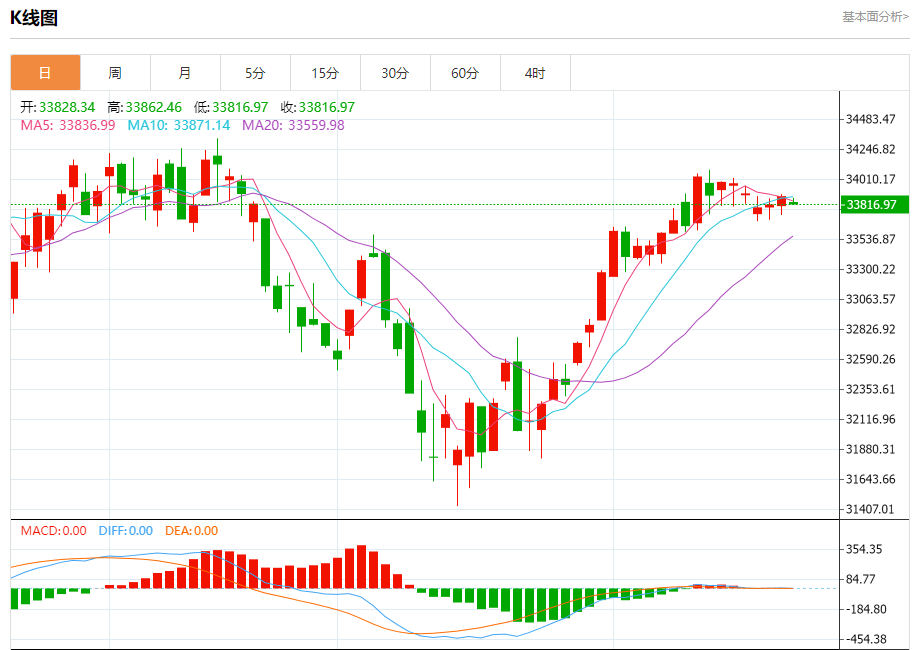The height and width of the screenshot is (650, 919).
Task: Switch to the 月 monthly tab
Action: pos(185,73)
